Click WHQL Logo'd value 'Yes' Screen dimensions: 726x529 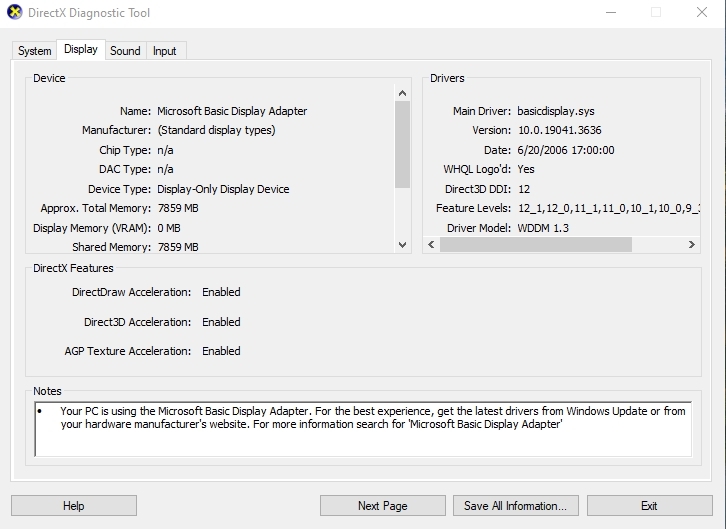tap(526, 169)
